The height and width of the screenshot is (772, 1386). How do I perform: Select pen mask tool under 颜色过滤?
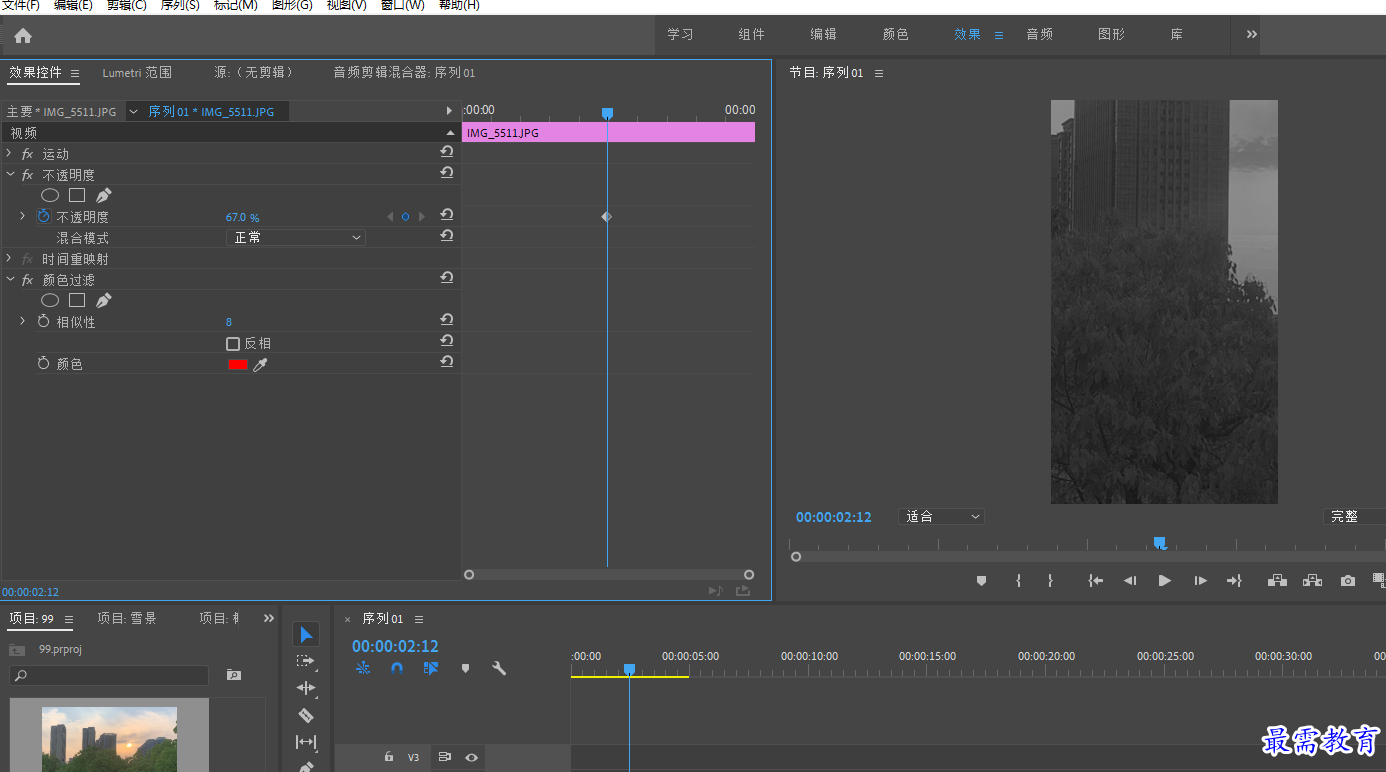point(103,300)
